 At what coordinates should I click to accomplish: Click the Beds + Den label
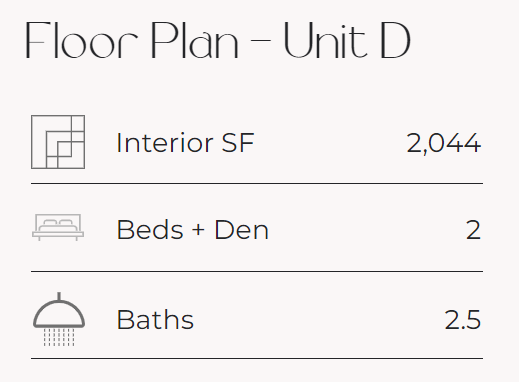tap(192, 230)
